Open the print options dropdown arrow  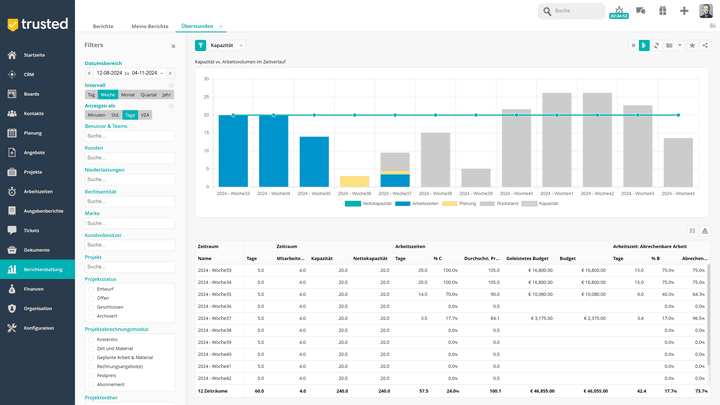tap(680, 45)
